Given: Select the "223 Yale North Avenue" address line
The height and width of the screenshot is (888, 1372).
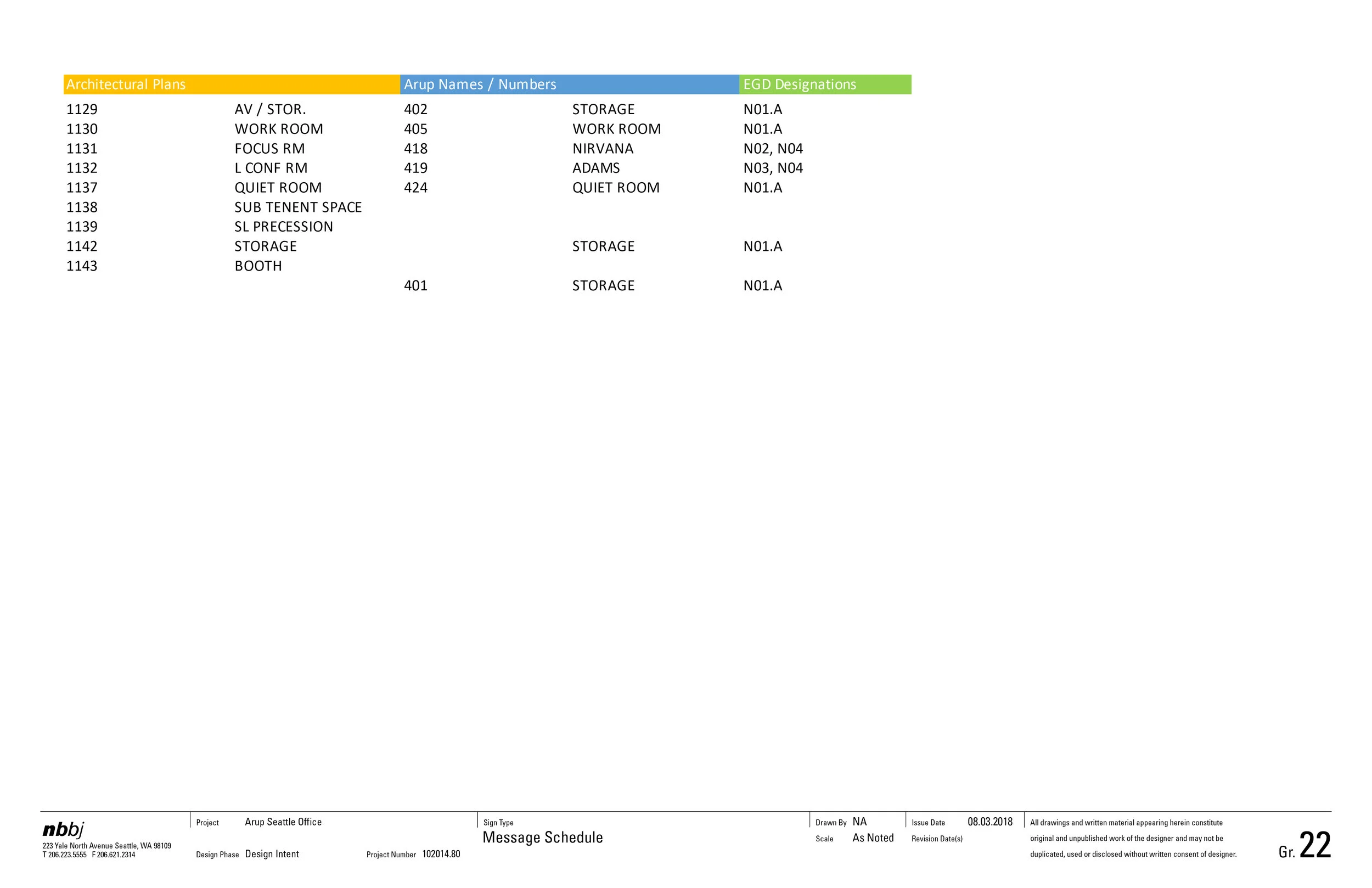Looking at the screenshot, I should click(x=106, y=846).
